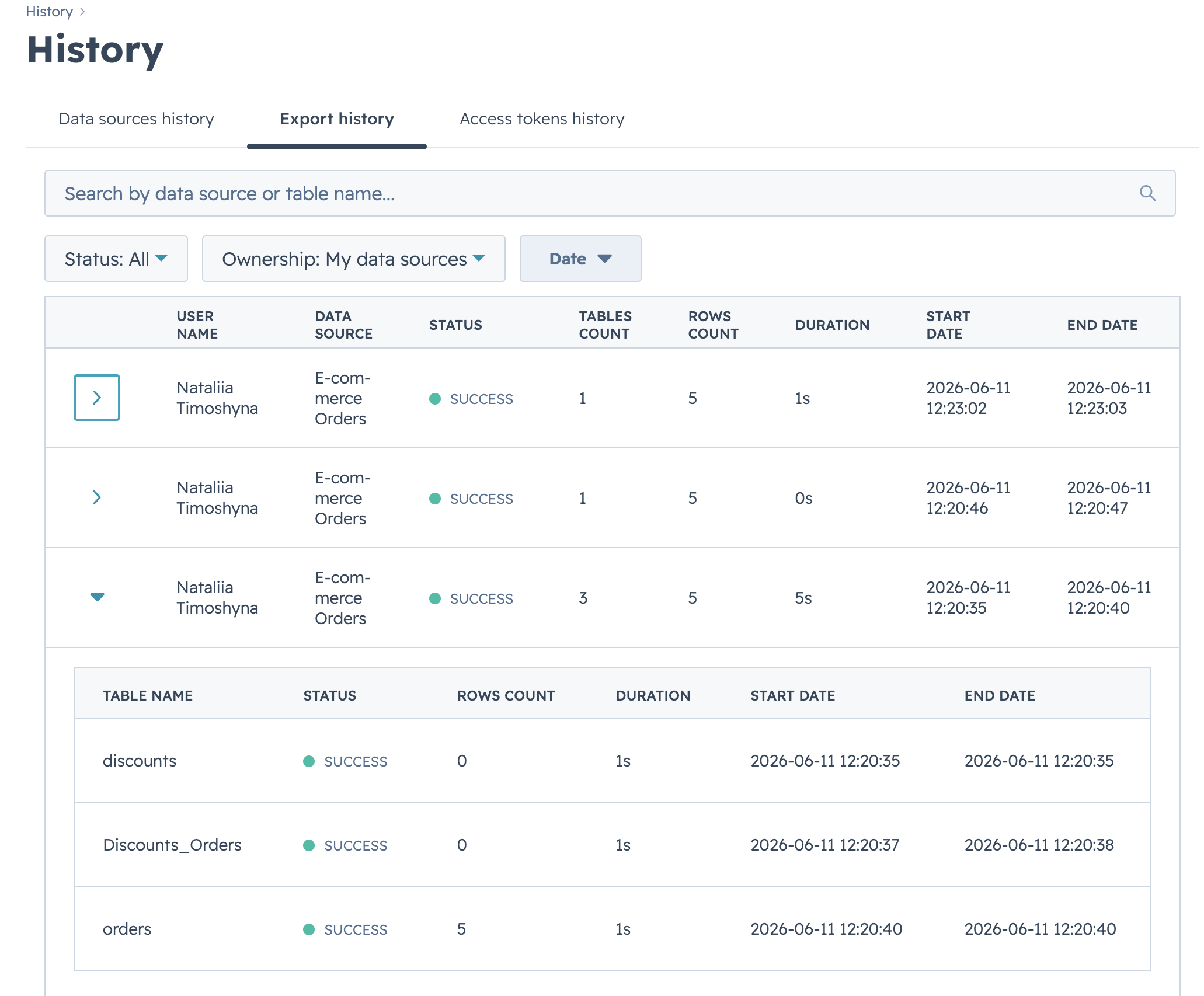Click the 0s duration value
The width and height of the screenshot is (1204, 996).
(803, 498)
